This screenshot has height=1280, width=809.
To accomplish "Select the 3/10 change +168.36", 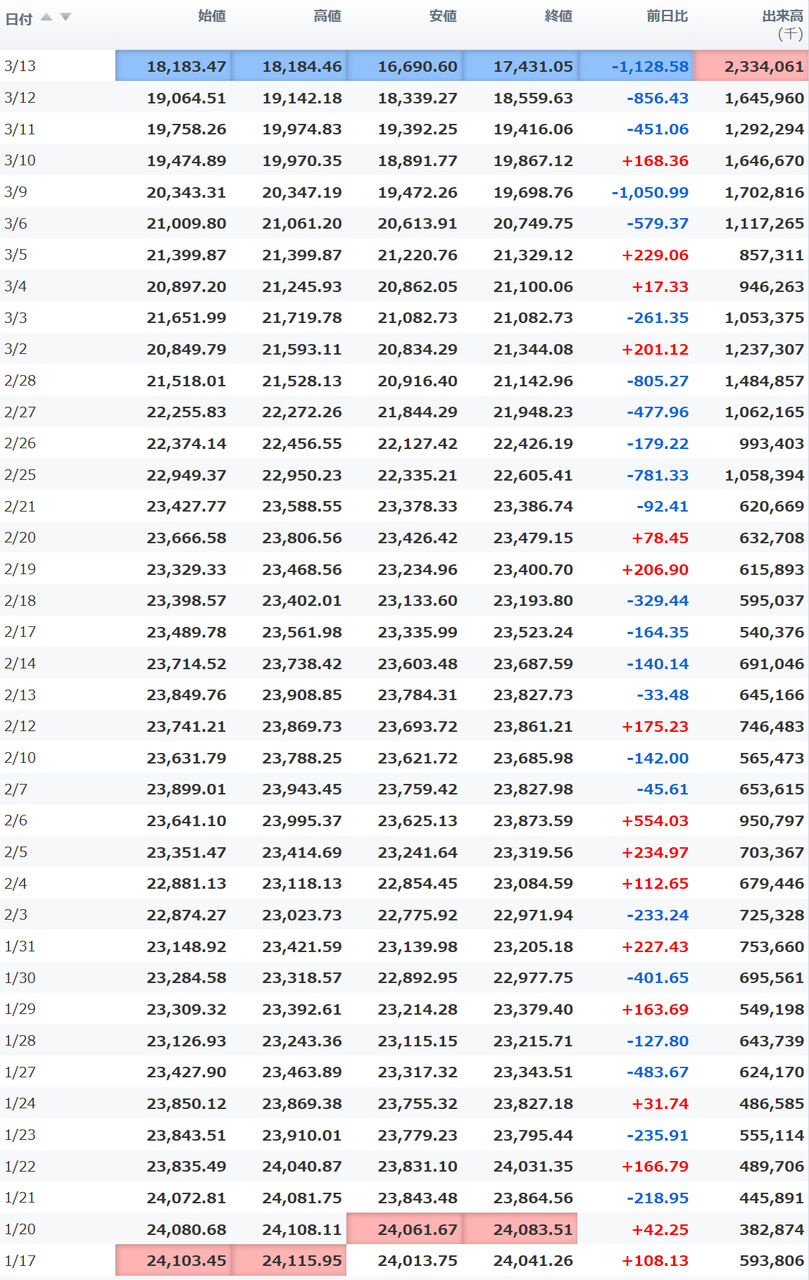I will tap(655, 160).
